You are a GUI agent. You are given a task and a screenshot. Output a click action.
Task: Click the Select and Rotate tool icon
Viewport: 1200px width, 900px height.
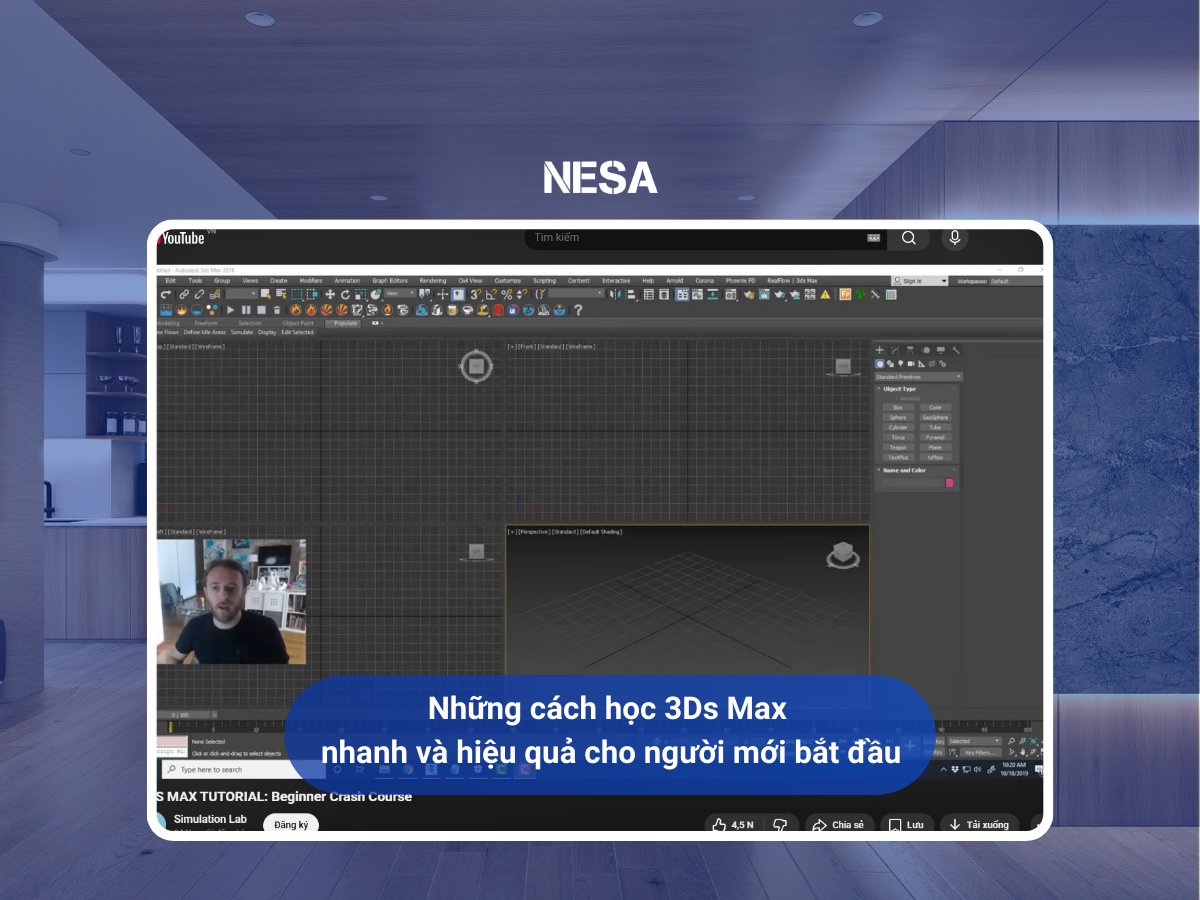[x=345, y=295]
